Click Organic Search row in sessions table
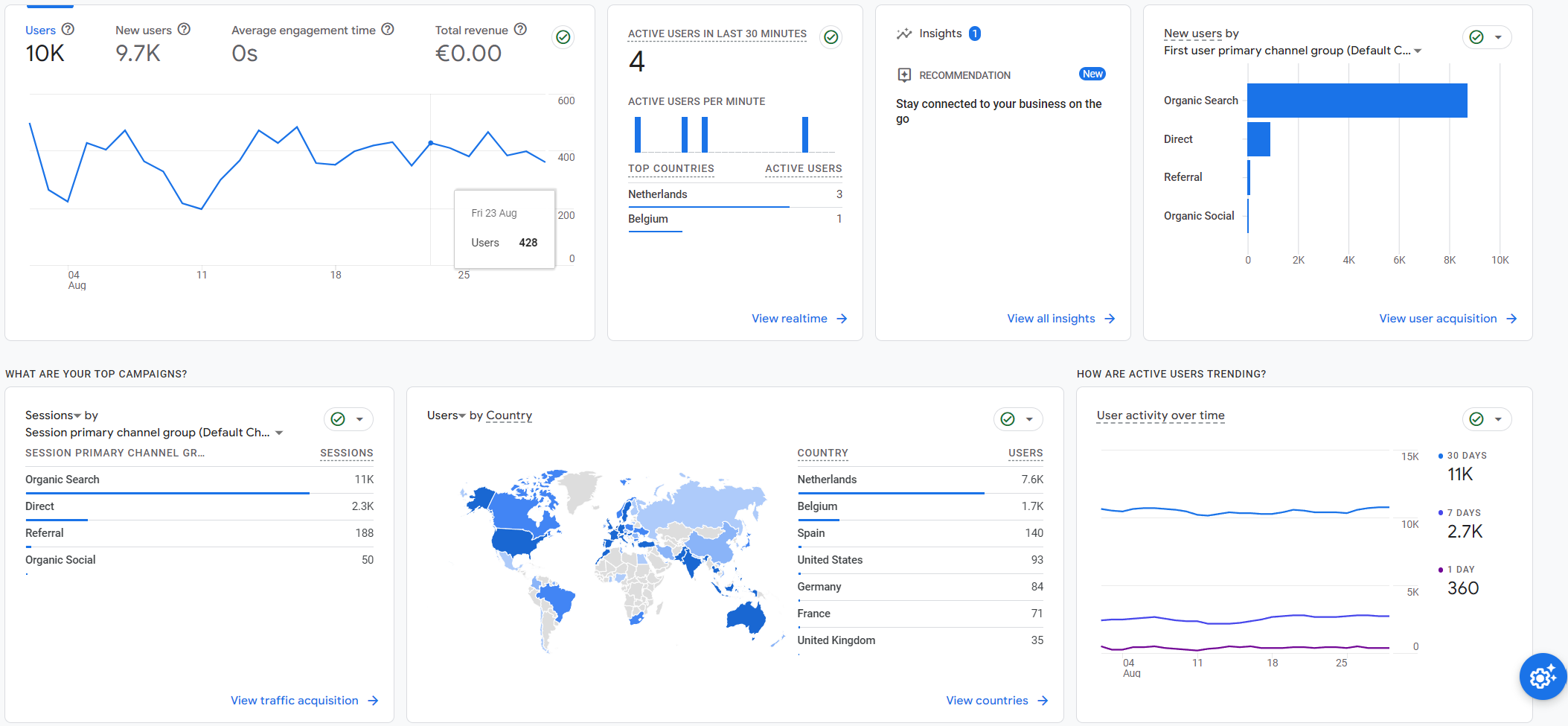The image size is (1568, 726). [199, 480]
